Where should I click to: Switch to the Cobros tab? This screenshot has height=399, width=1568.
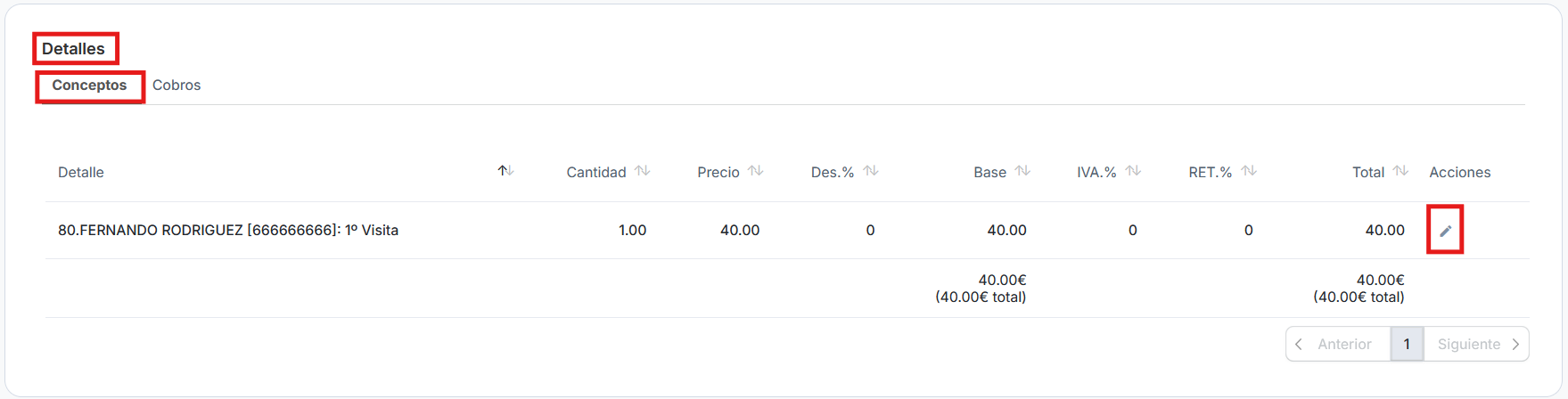tap(177, 85)
